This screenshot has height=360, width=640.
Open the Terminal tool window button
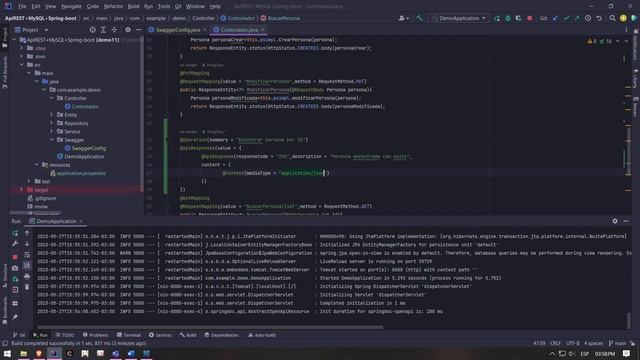pos(129,335)
